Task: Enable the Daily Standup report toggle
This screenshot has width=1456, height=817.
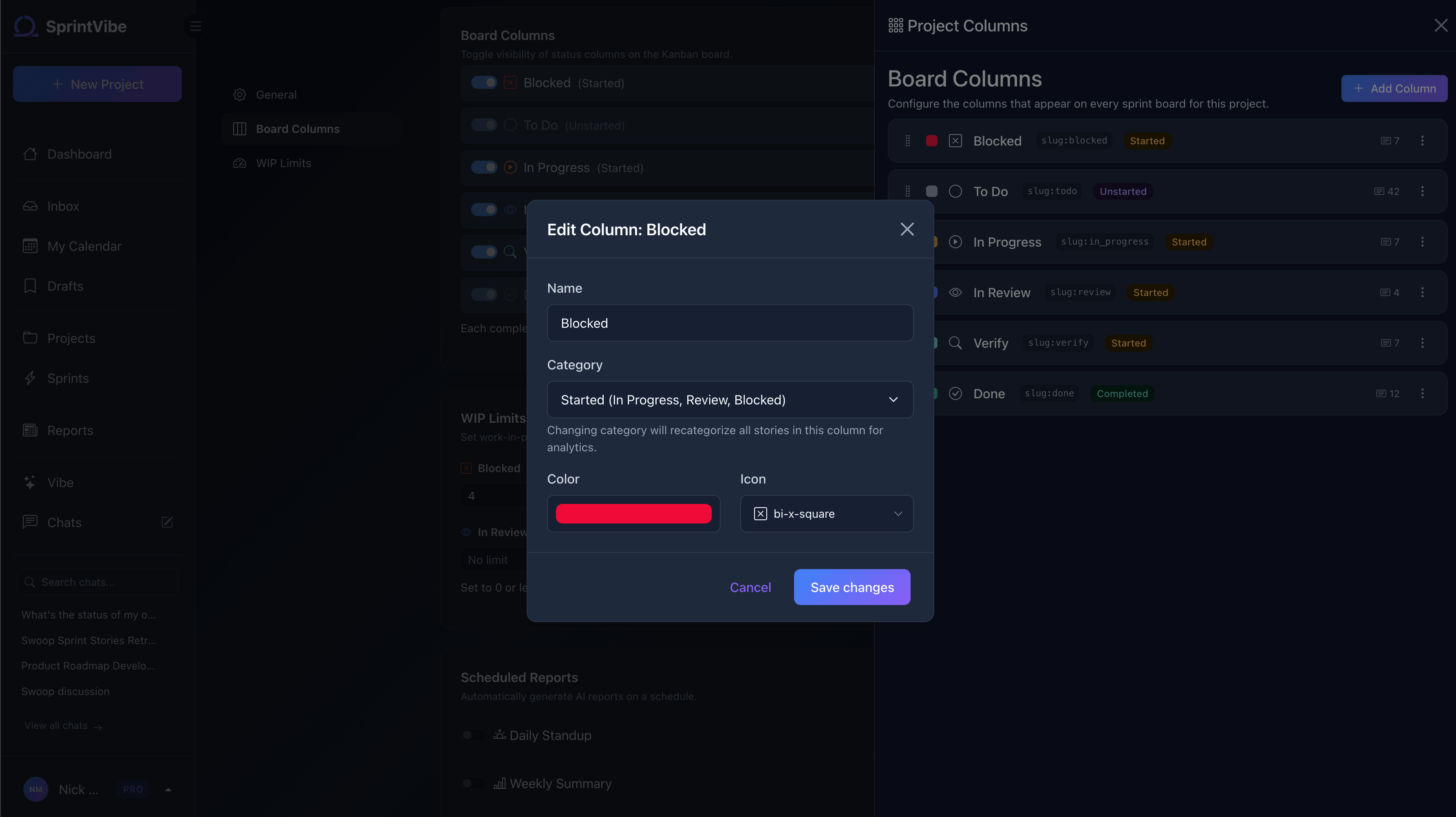Action: (x=474, y=735)
